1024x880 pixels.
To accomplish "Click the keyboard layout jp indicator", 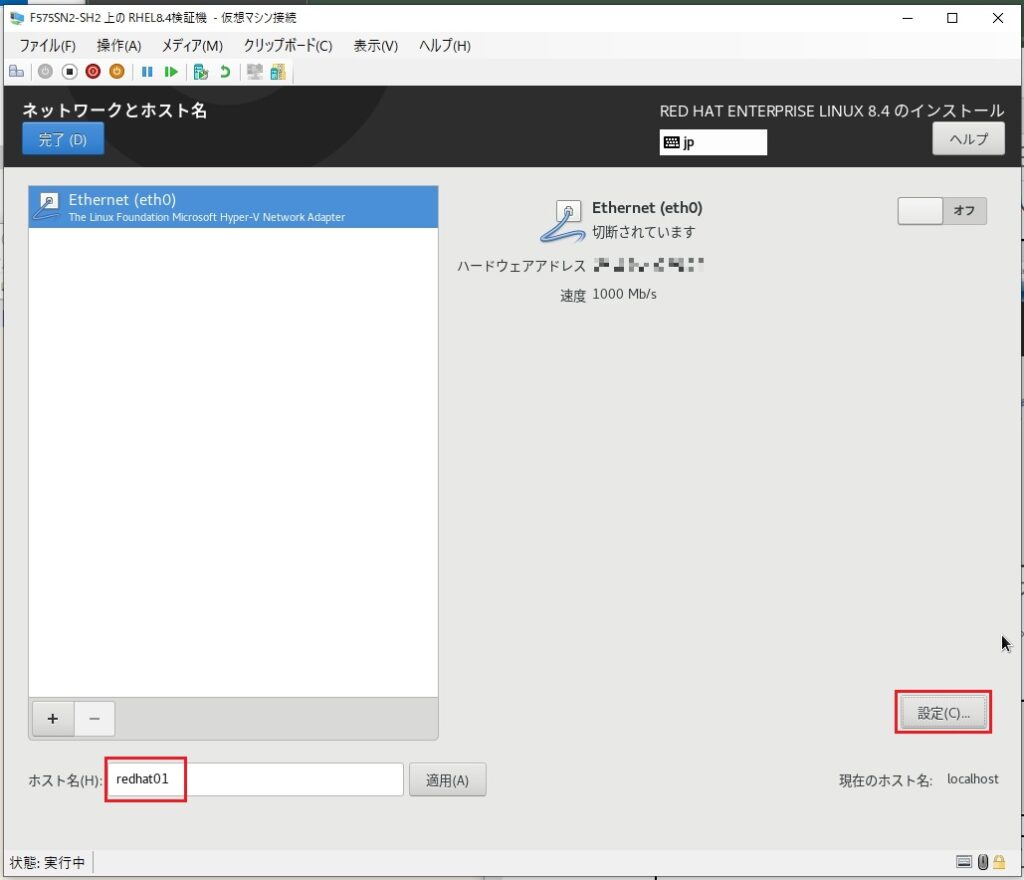I will tap(712, 142).
